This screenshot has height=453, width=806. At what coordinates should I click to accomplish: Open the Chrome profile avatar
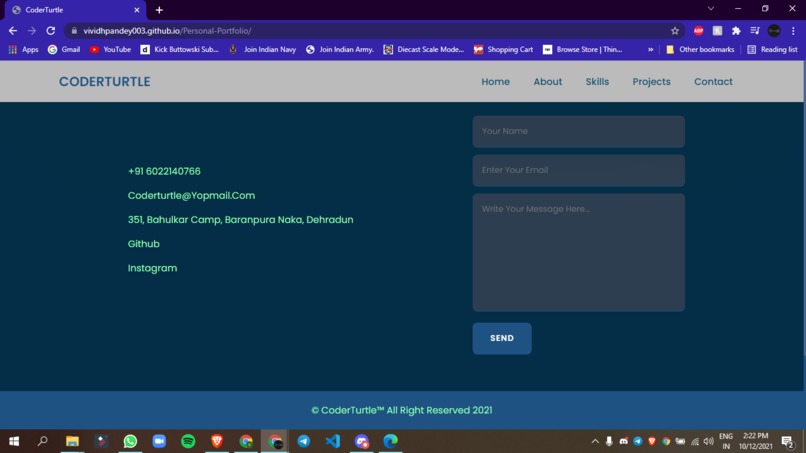click(x=774, y=31)
